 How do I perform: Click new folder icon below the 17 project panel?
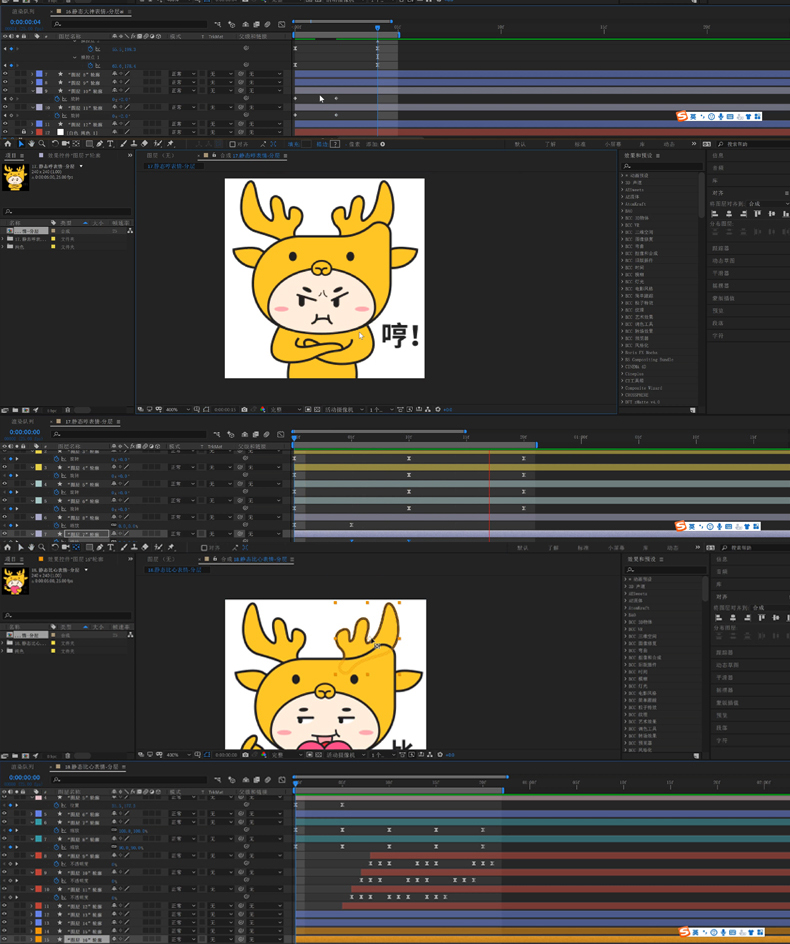16,410
